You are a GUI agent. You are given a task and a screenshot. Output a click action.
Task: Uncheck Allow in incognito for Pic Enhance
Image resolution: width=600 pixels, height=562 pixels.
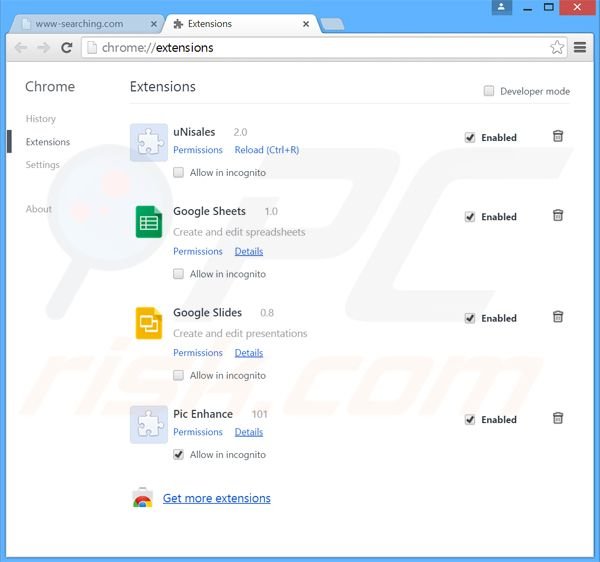tap(178, 454)
